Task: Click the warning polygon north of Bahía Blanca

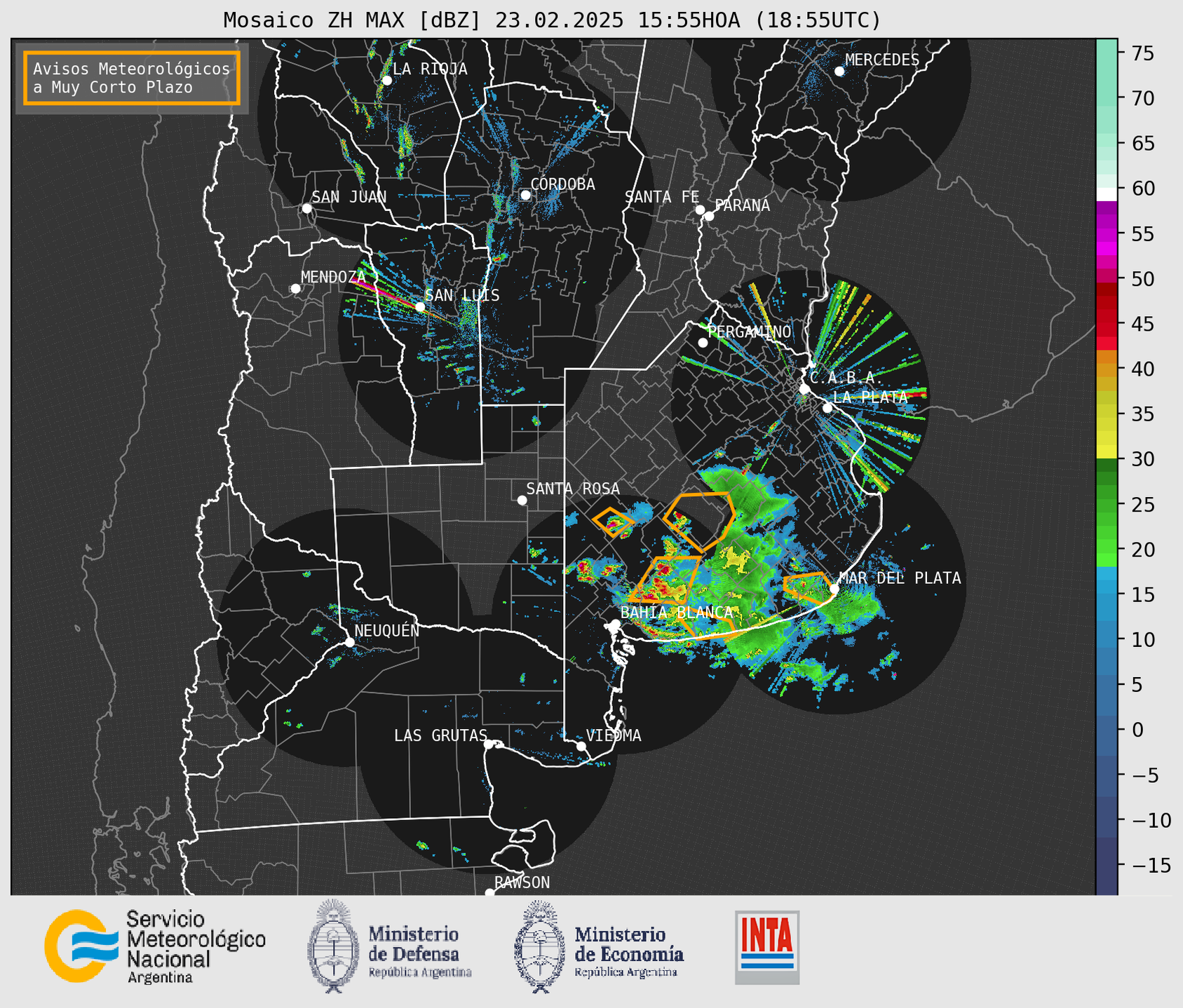Action: pyautogui.click(x=665, y=580)
